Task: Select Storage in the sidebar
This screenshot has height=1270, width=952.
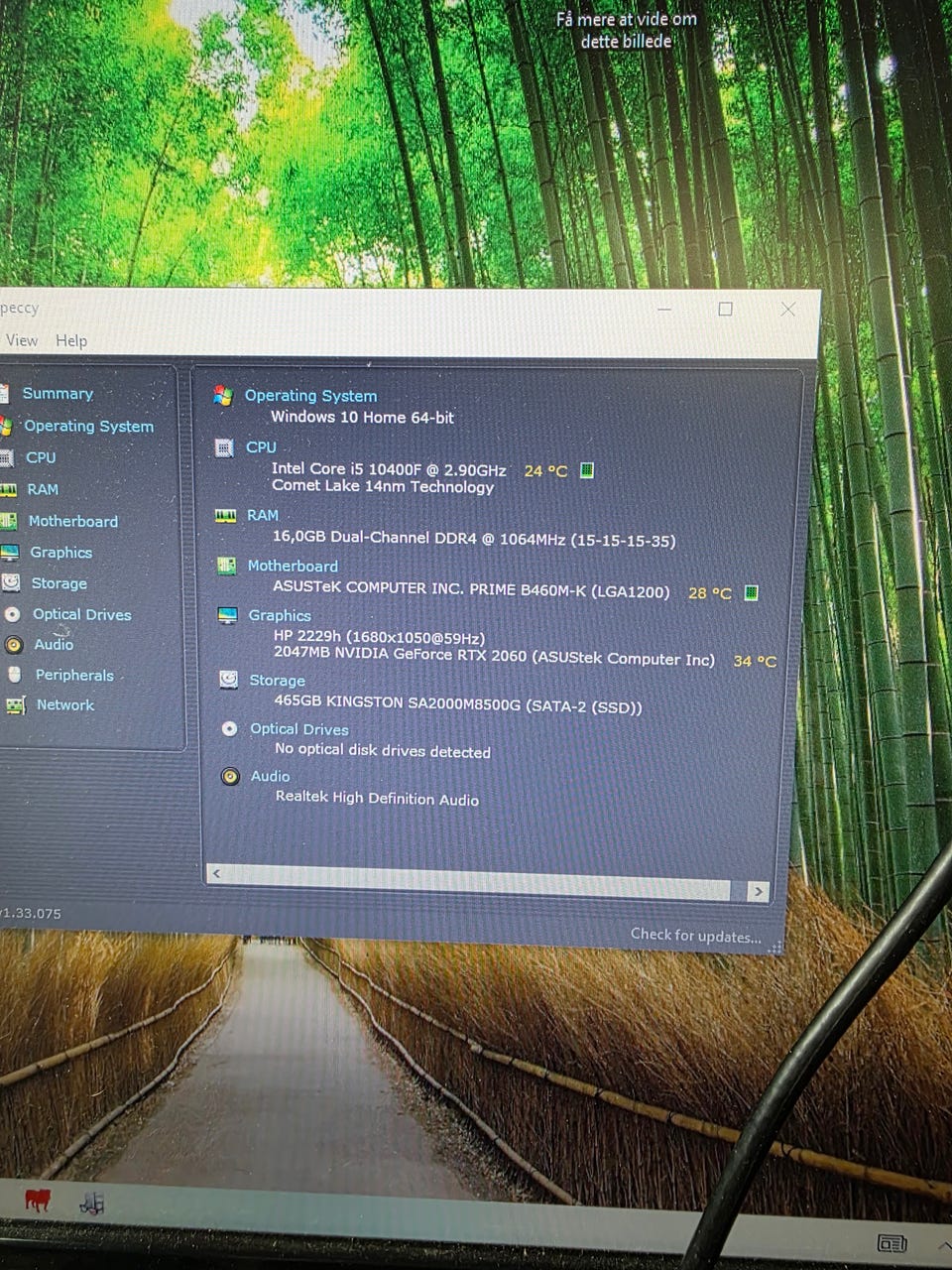Action: click(59, 583)
